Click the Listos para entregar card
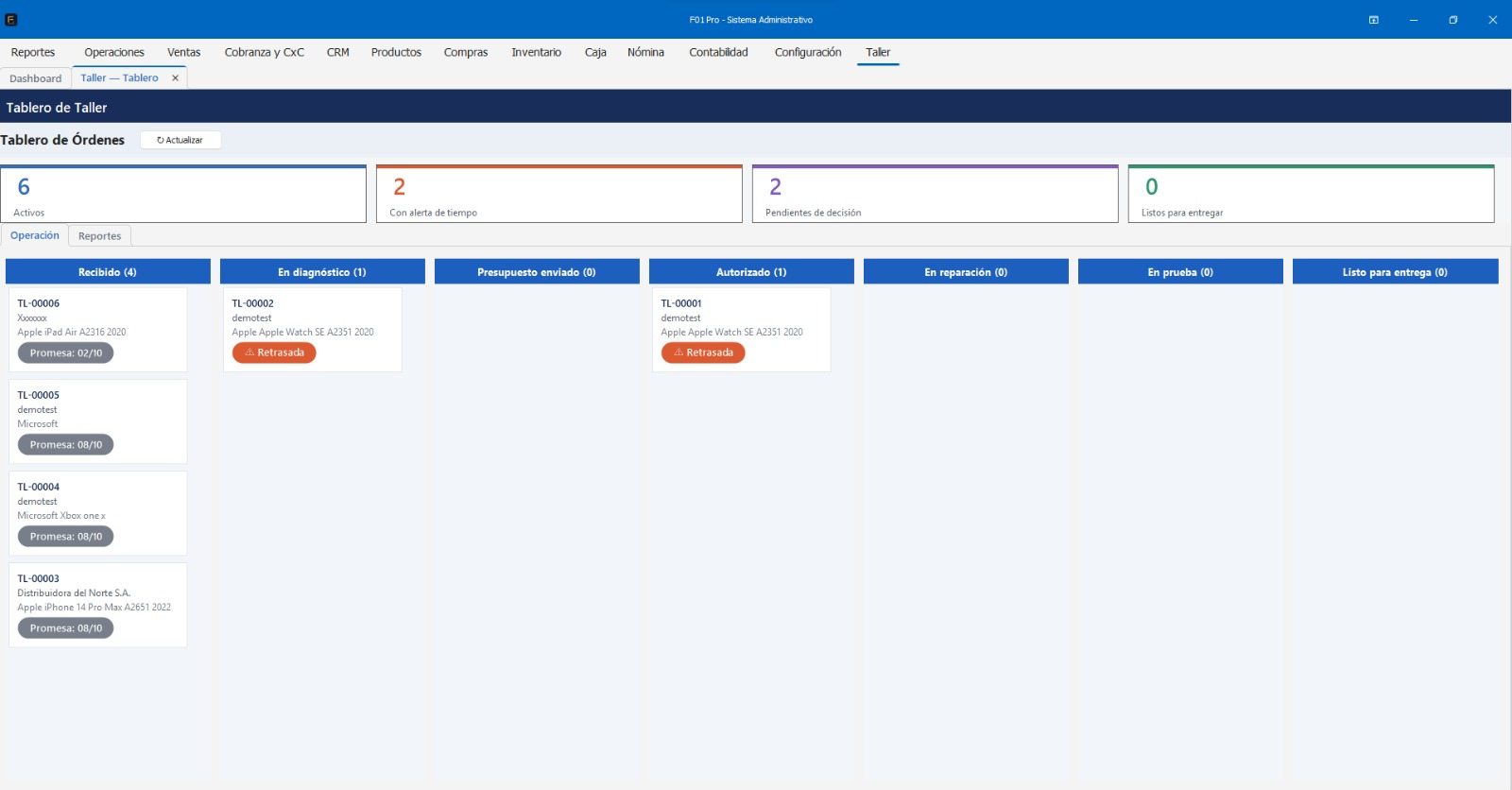Viewport: 1512px width, 790px height. click(1312, 195)
